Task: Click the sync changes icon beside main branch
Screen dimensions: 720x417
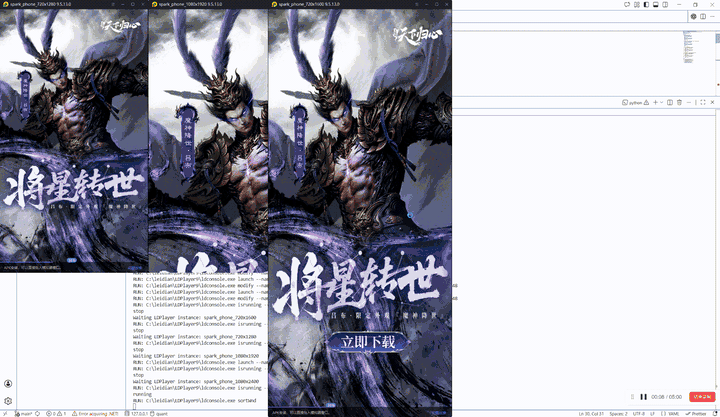Action: click(37, 414)
